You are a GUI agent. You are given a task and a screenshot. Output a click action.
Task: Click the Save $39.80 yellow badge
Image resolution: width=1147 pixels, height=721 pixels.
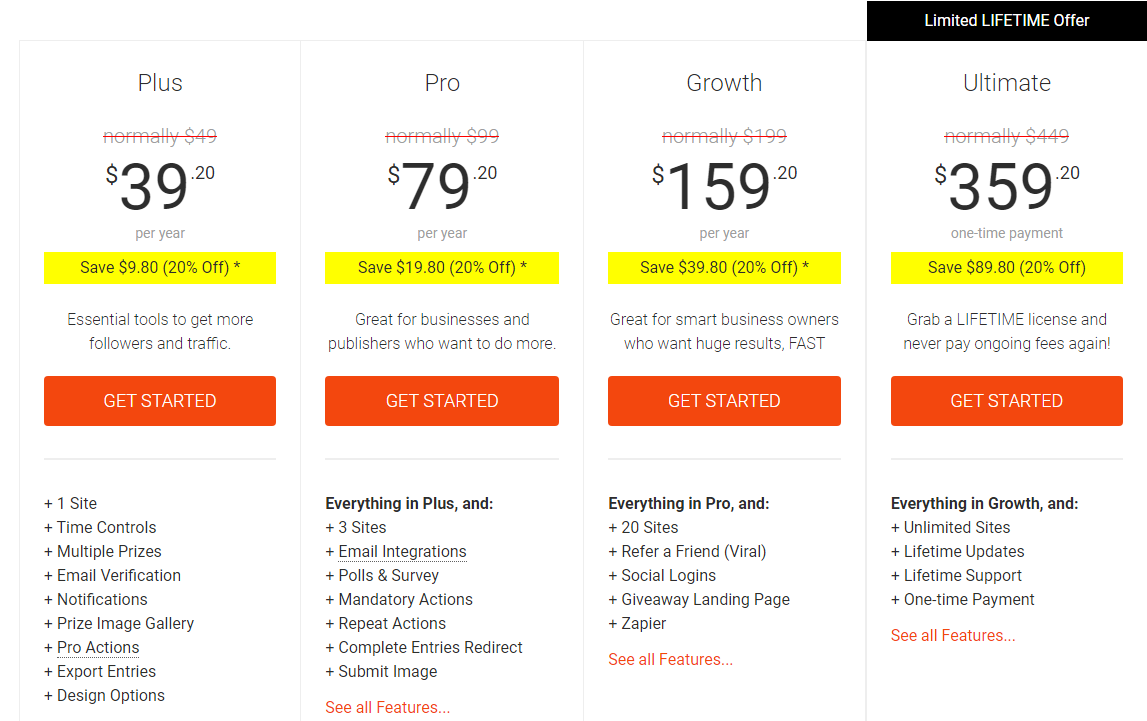724,267
